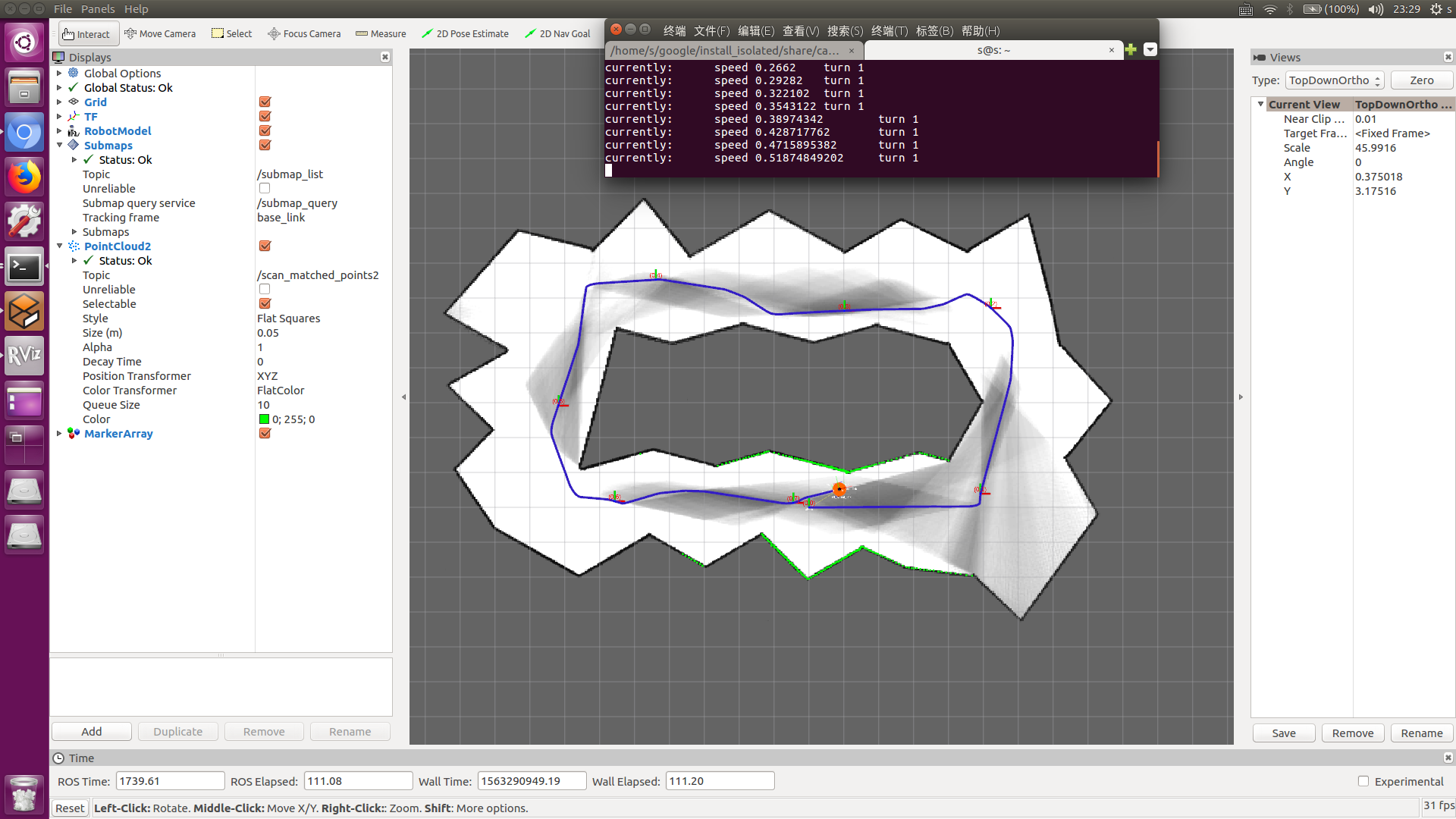This screenshot has width=1456, height=819.
Task: Enable Unreliable for PointCloud2
Action: click(264, 289)
